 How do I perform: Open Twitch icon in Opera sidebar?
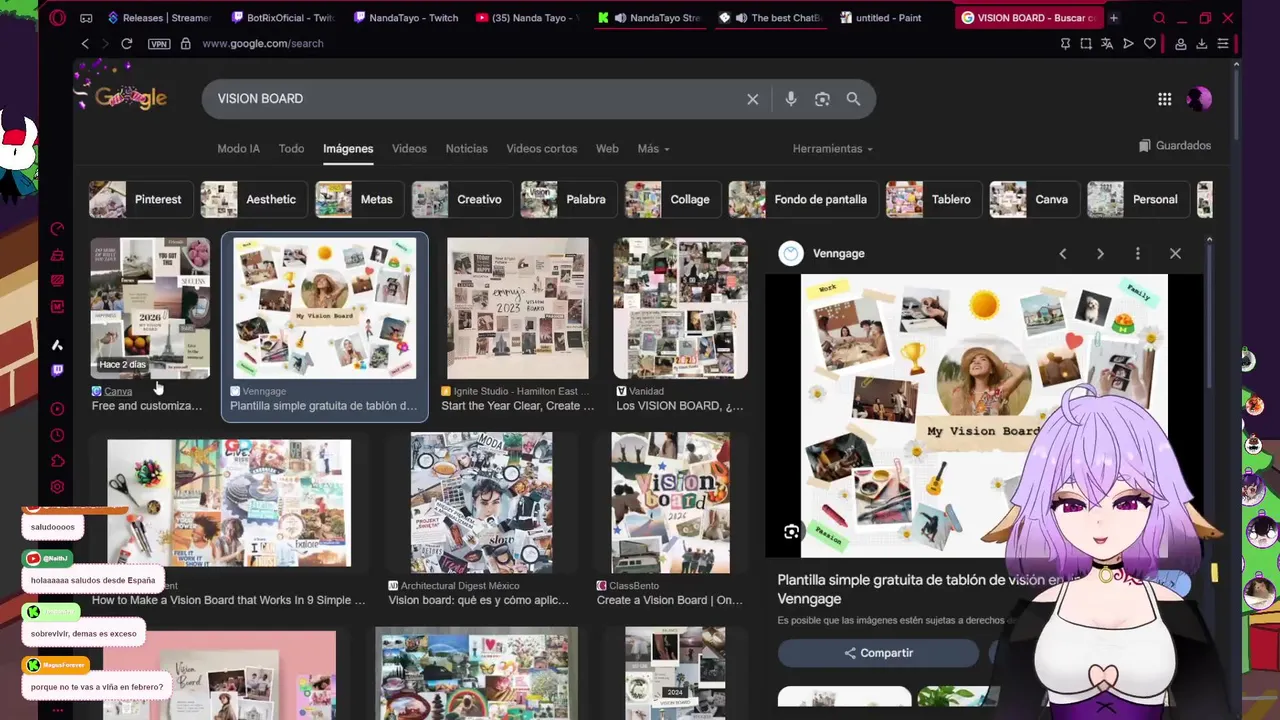[57, 370]
